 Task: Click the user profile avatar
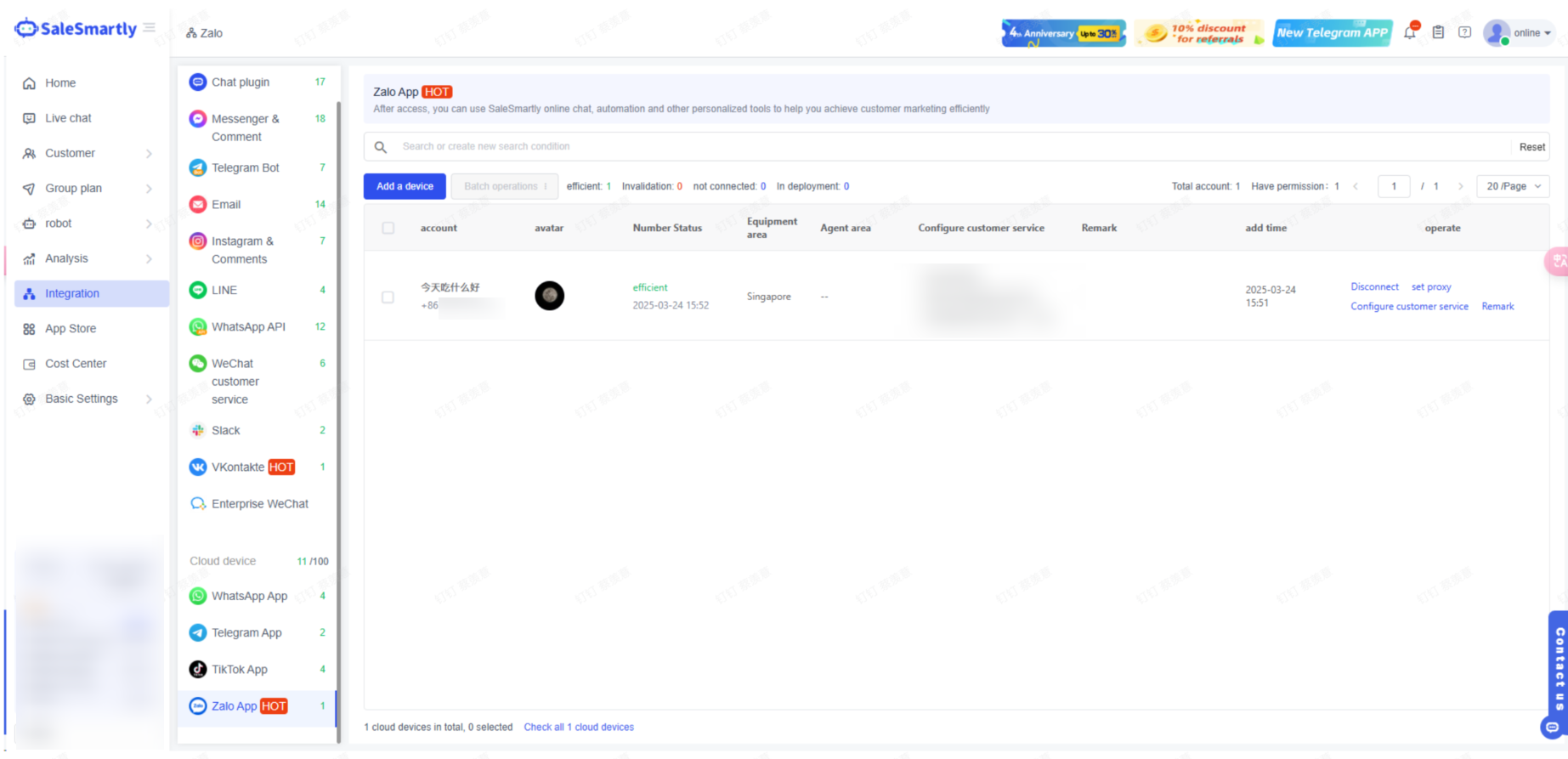pyautogui.click(x=1496, y=33)
